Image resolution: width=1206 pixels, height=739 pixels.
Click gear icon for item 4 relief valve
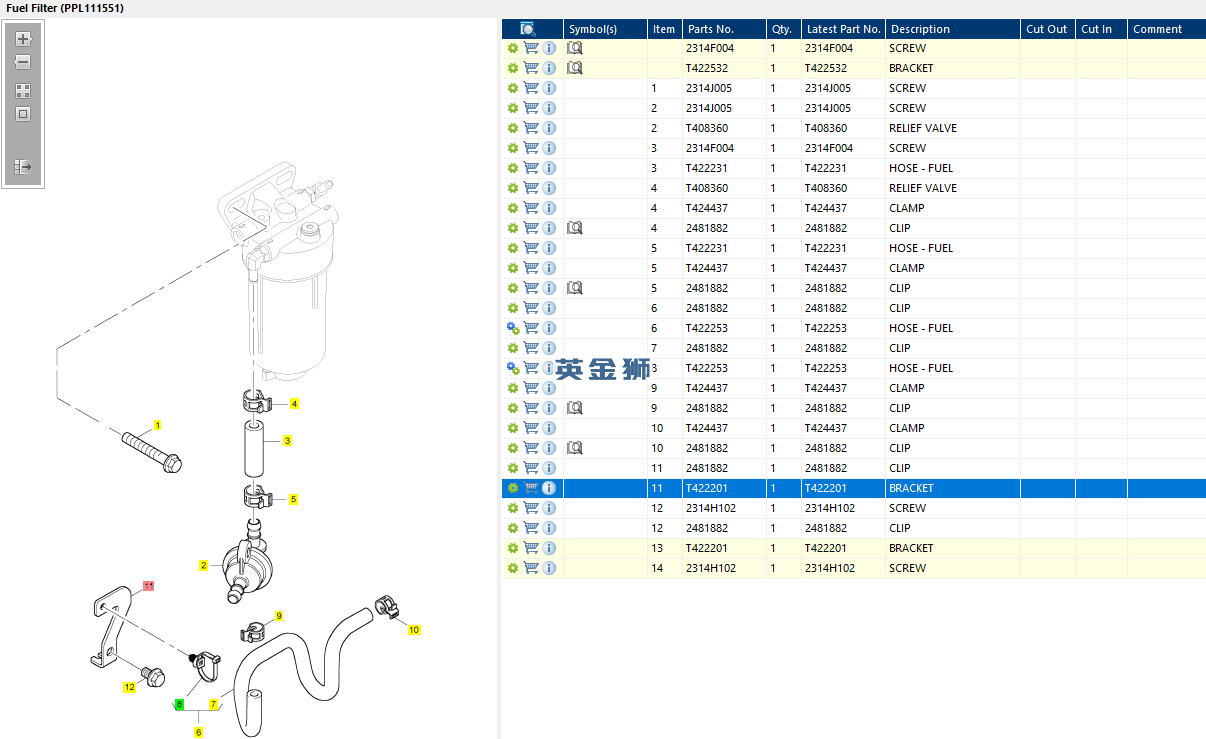pyautogui.click(x=513, y=188)
